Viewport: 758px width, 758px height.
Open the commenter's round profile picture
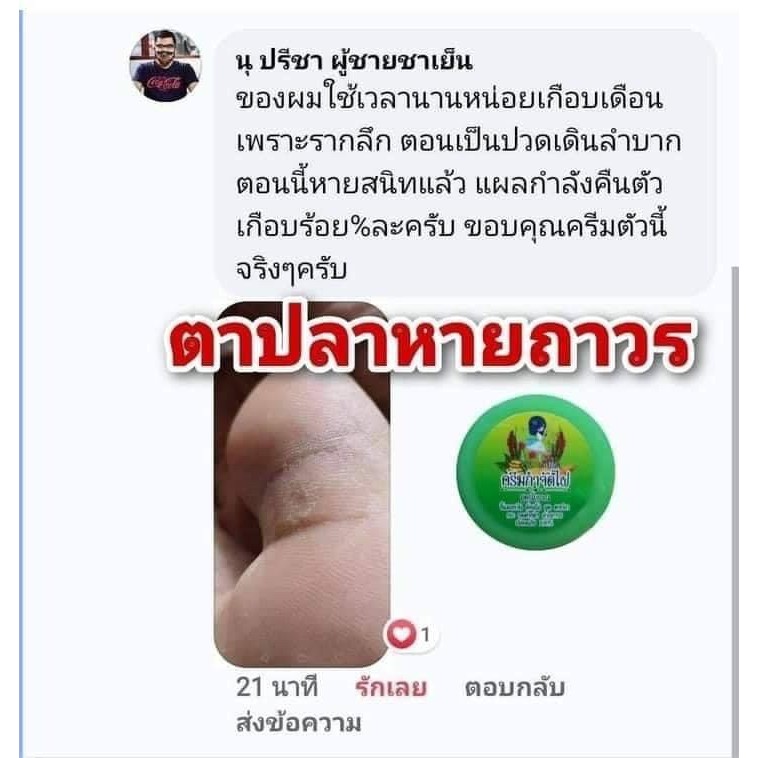coord(165,66)
